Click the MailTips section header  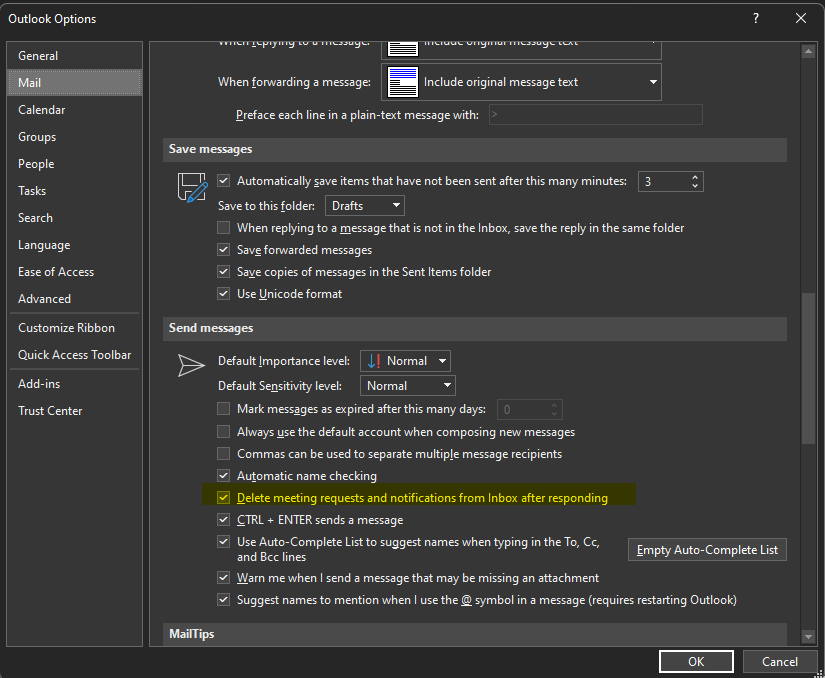(x=475, y=634)
